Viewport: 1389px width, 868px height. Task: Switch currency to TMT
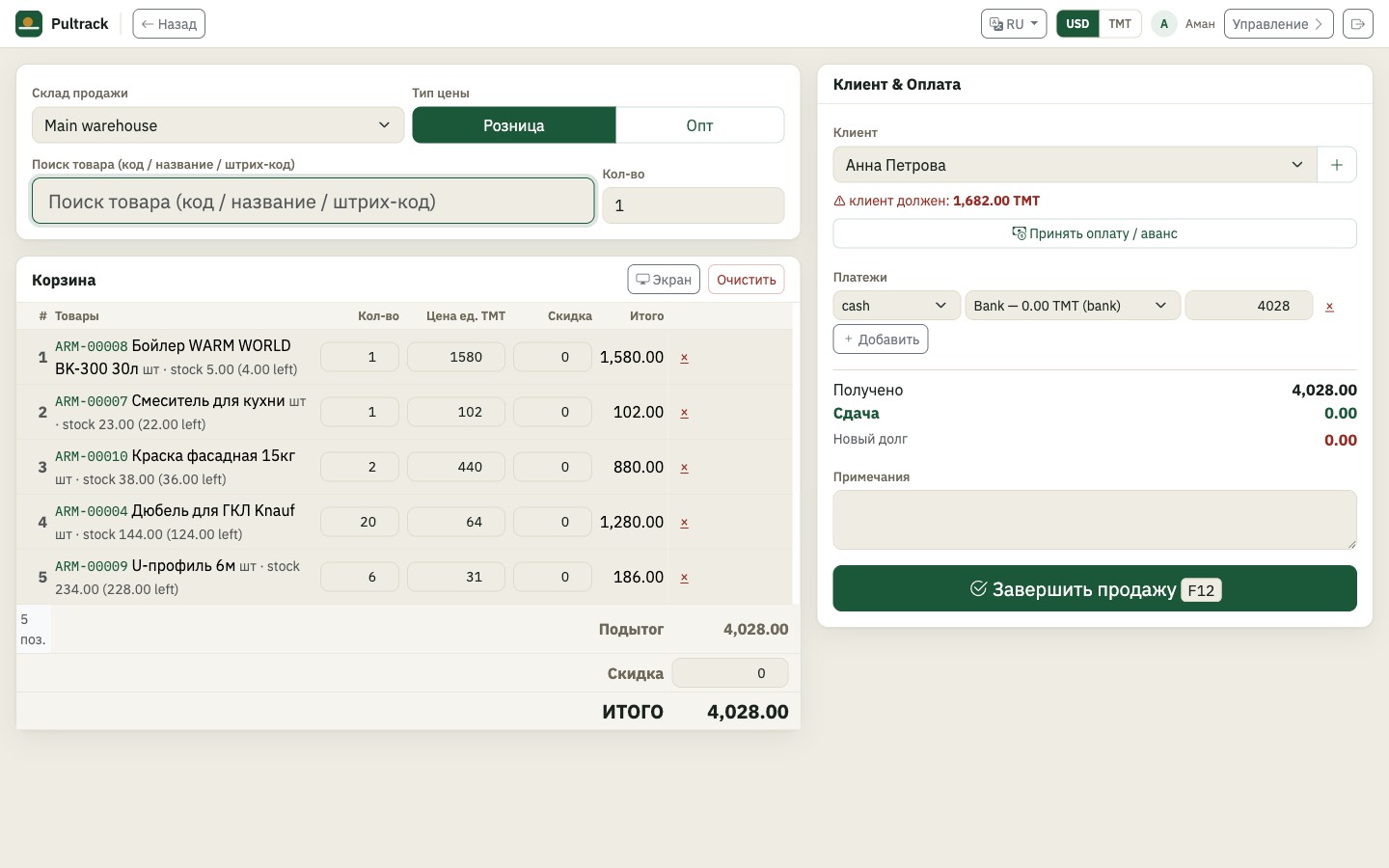pyautogui.click(x=1120, y=24)
